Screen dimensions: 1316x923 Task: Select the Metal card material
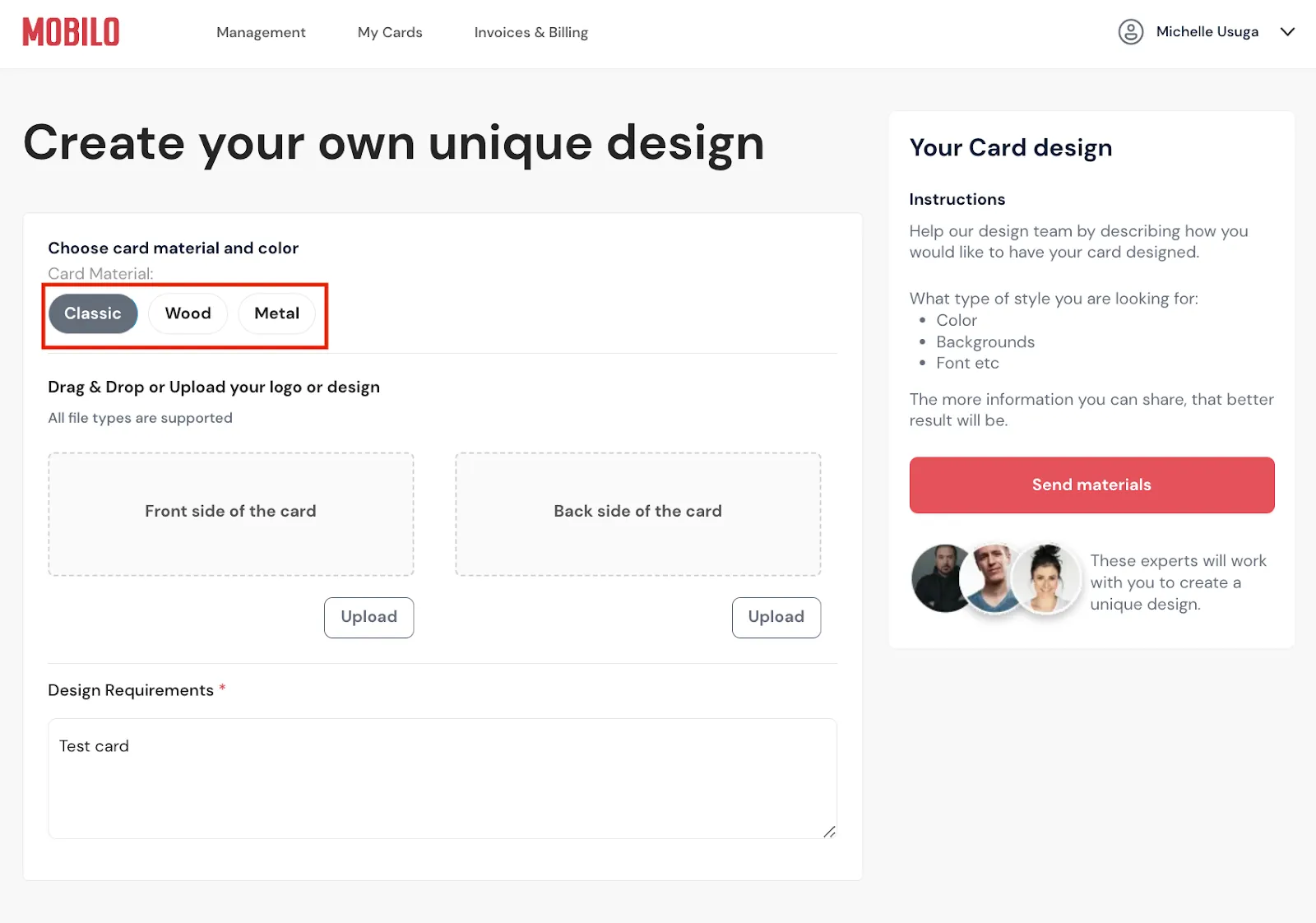tap(277, 313)
